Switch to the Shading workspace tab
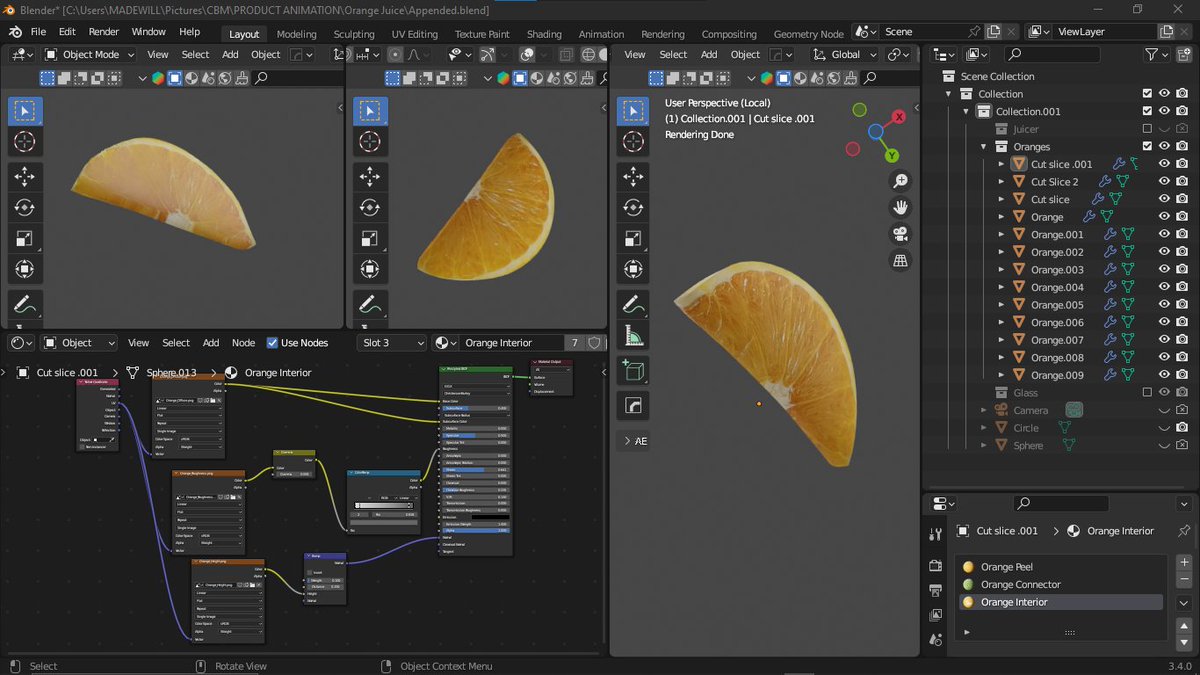Screen dimensions: 1200x675 point(544,34)
